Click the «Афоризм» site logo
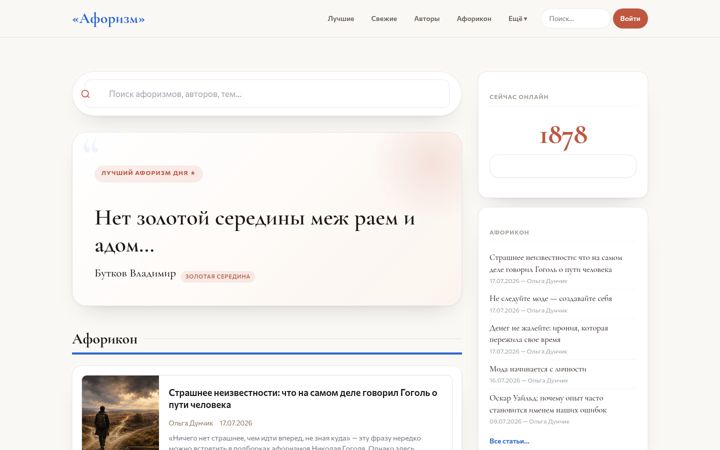Viewport: 720px width, 450px height. coord(108,19)
